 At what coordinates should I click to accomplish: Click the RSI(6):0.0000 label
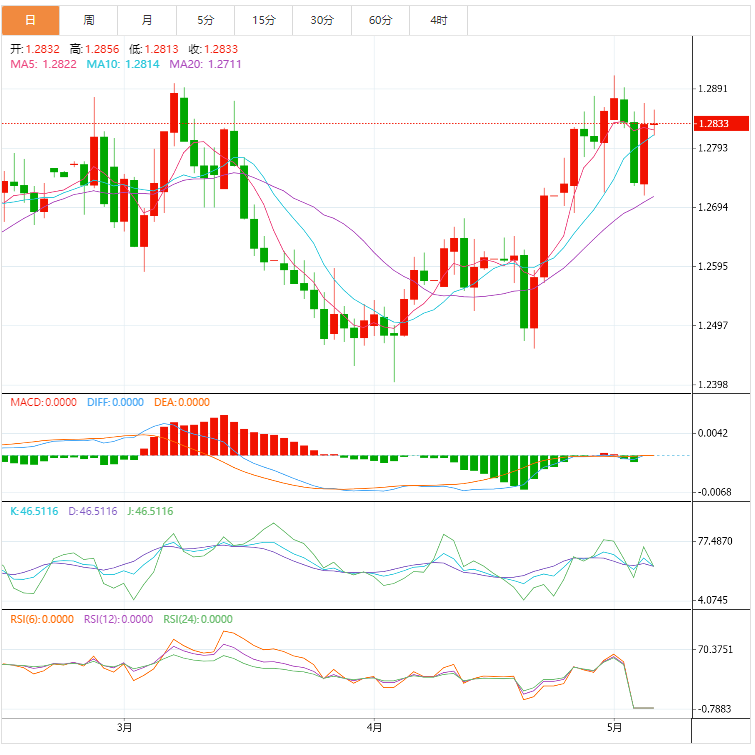42,619
